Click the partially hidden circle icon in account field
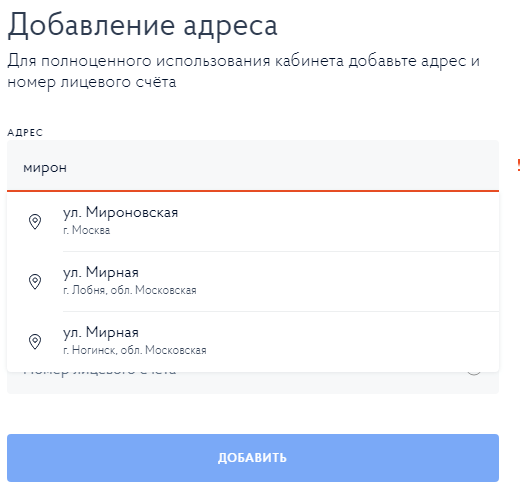 click(474, 373)
